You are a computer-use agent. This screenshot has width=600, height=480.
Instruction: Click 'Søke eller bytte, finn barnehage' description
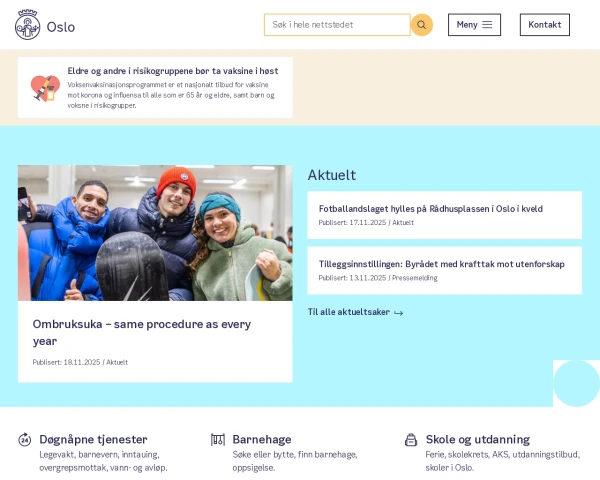[x=295, y=461]
